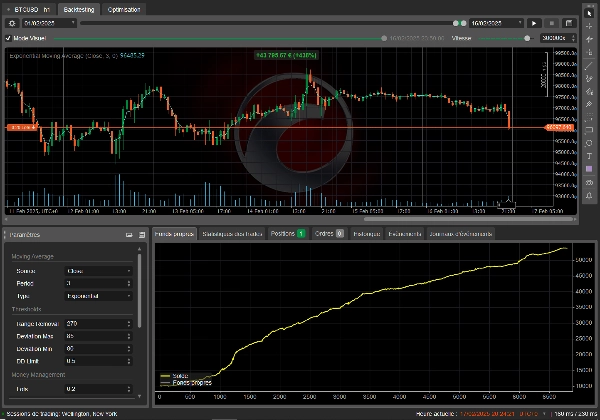Image resolution: width=600 pixels, height=420 pixels.
Task: Open the Source Close dropdown
Action: coord(98,271)
